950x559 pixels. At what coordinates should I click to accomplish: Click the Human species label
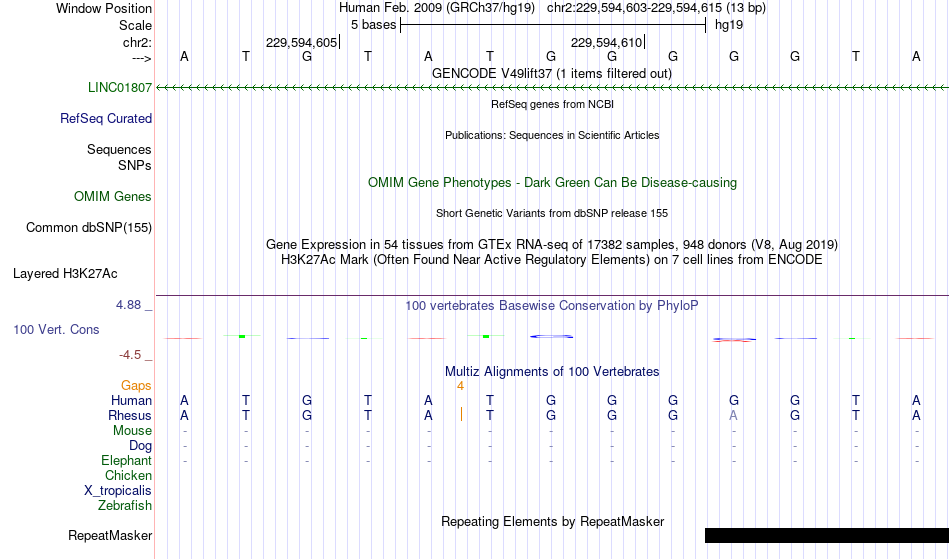tap(131, 400)
